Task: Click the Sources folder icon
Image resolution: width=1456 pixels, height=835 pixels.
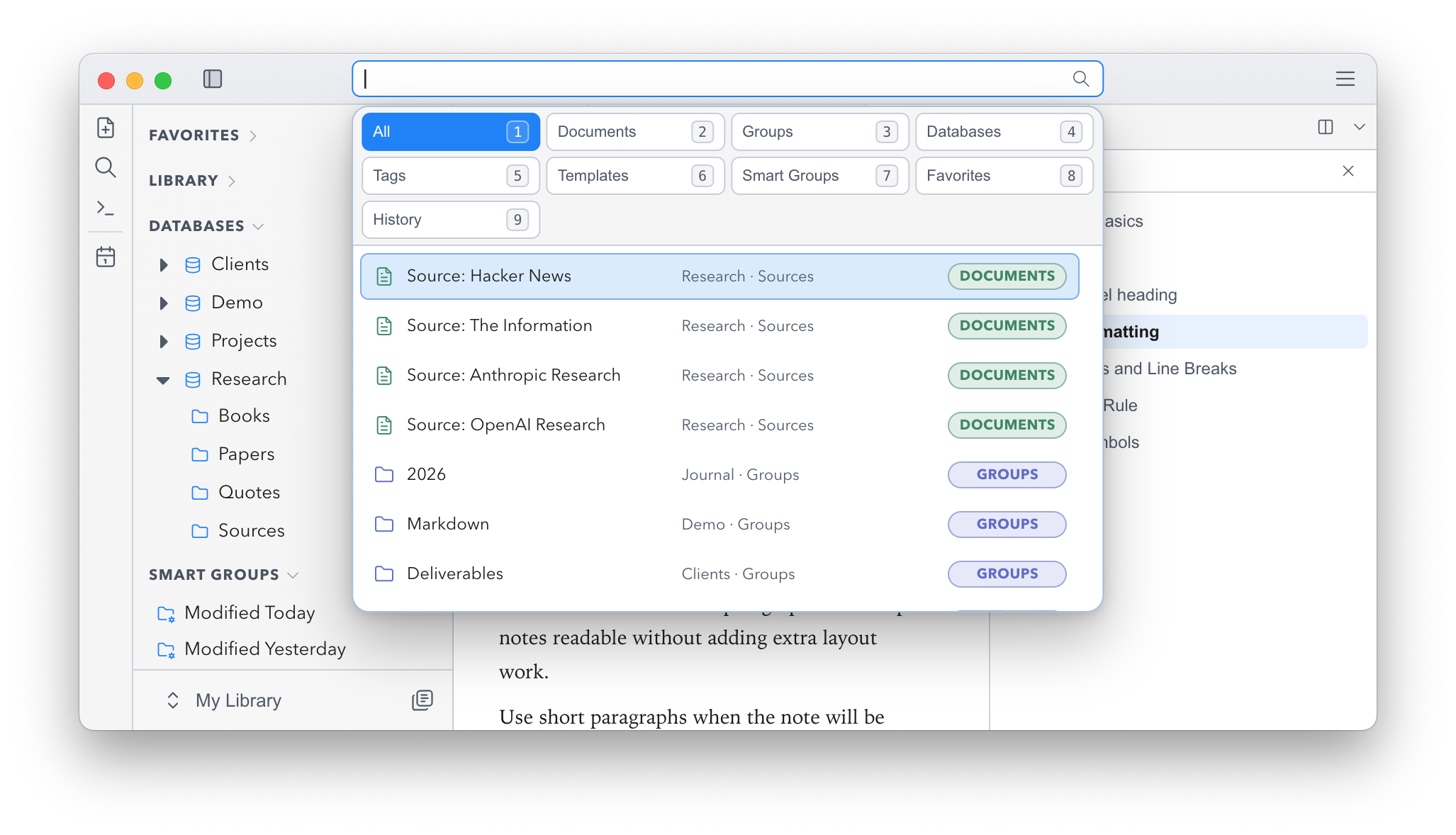Action: tap(200, 531)
